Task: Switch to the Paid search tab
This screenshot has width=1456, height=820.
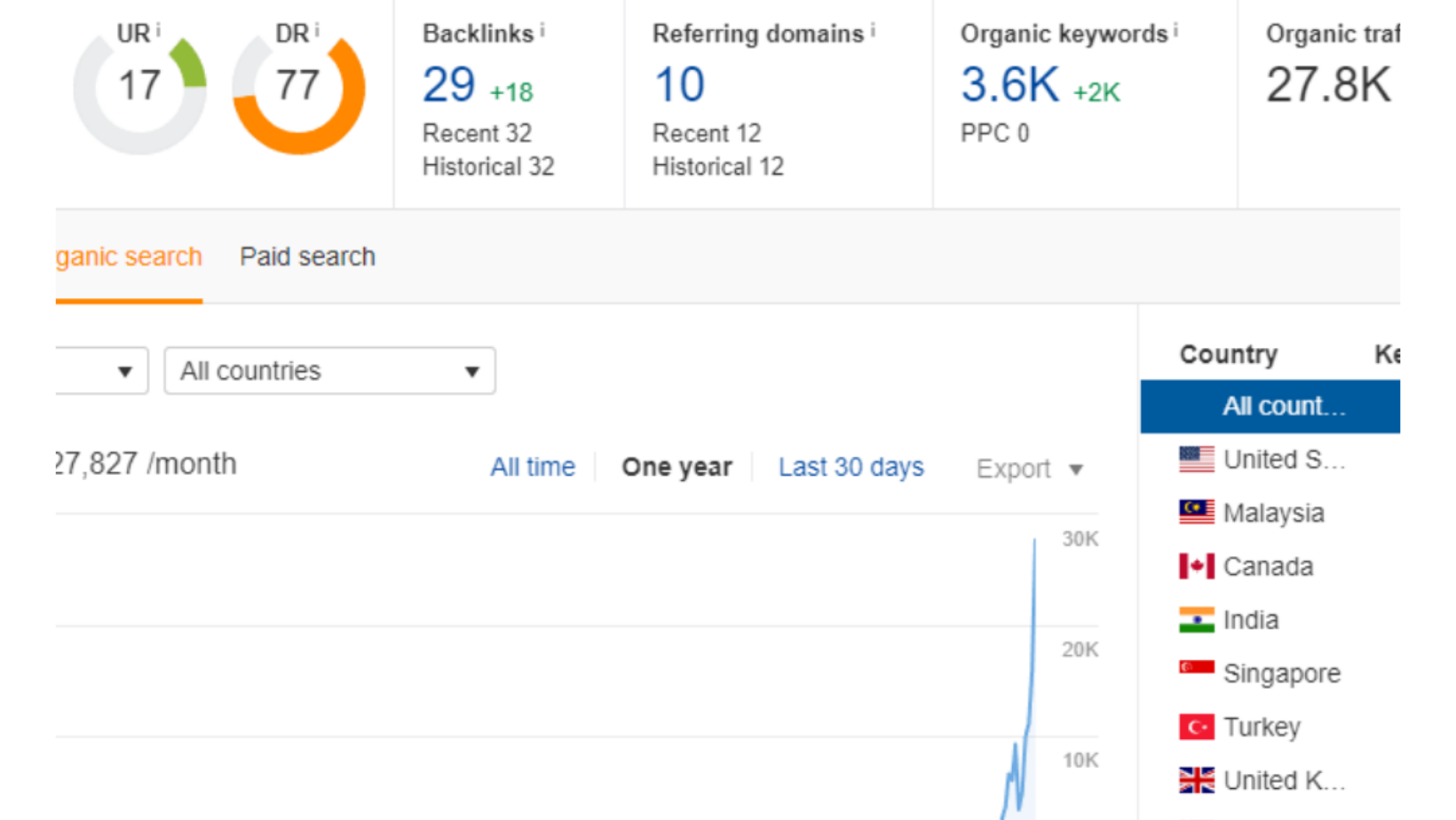Action: (x=307, y=256)
